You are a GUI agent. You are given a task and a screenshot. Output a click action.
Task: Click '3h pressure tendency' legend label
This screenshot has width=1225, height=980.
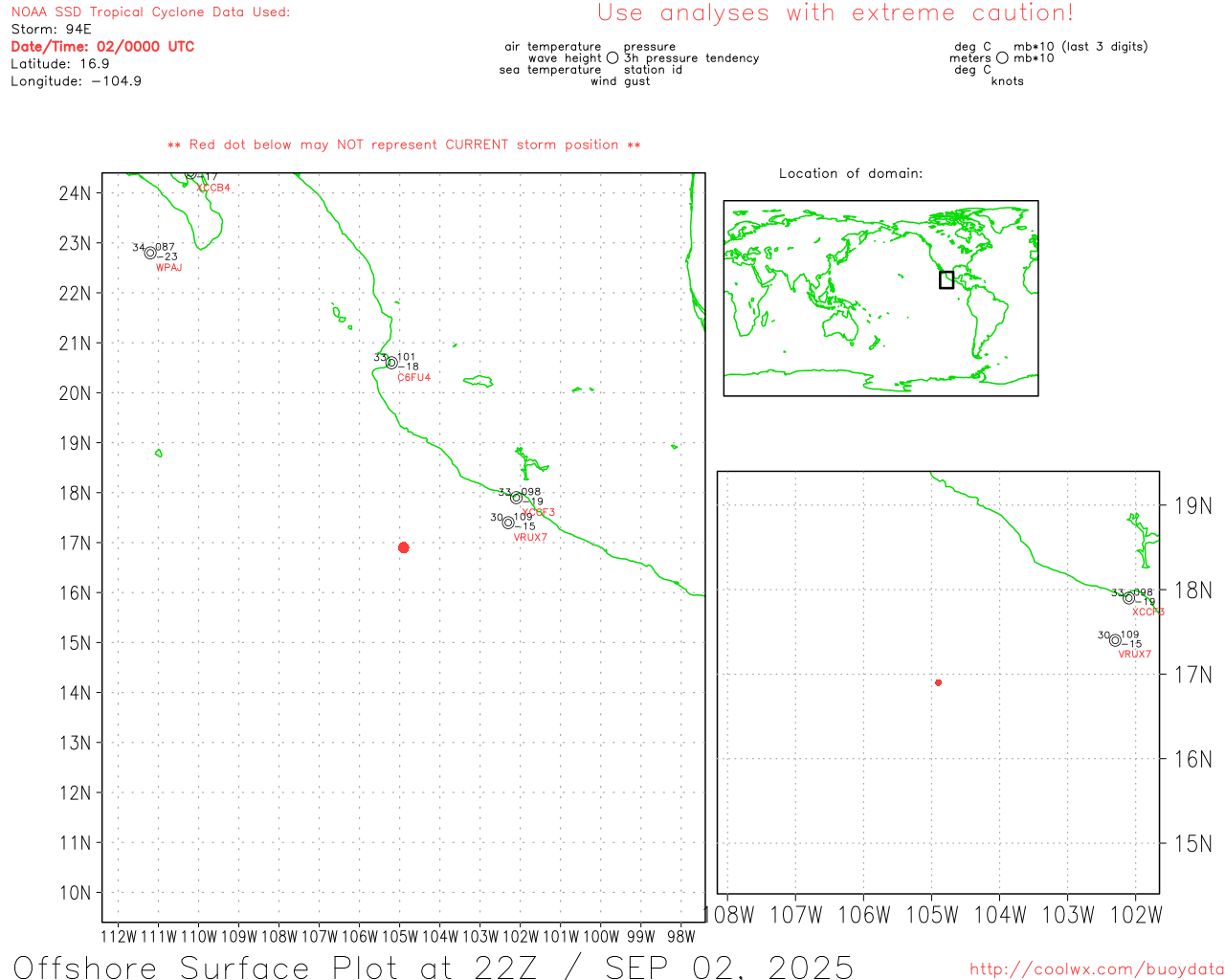click(x=692, y=58)
